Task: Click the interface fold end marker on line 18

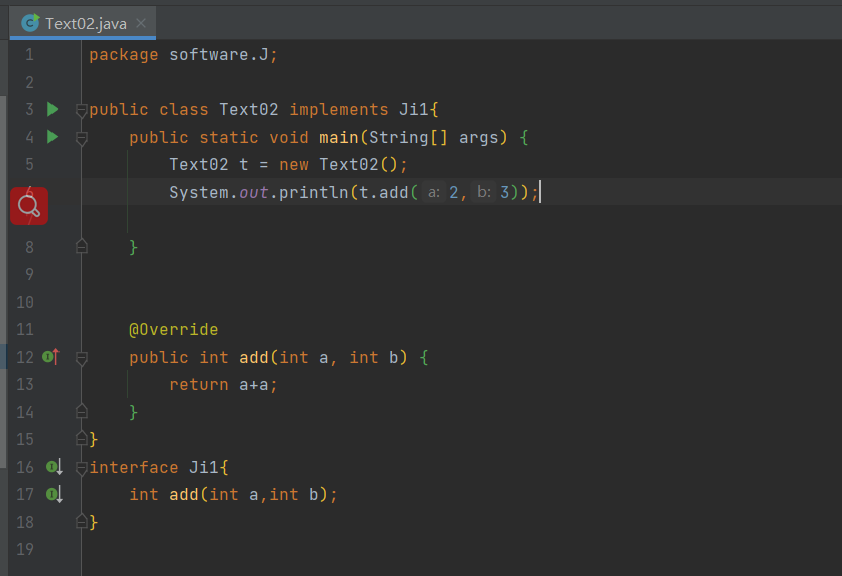Action: (x=82, y=521)
